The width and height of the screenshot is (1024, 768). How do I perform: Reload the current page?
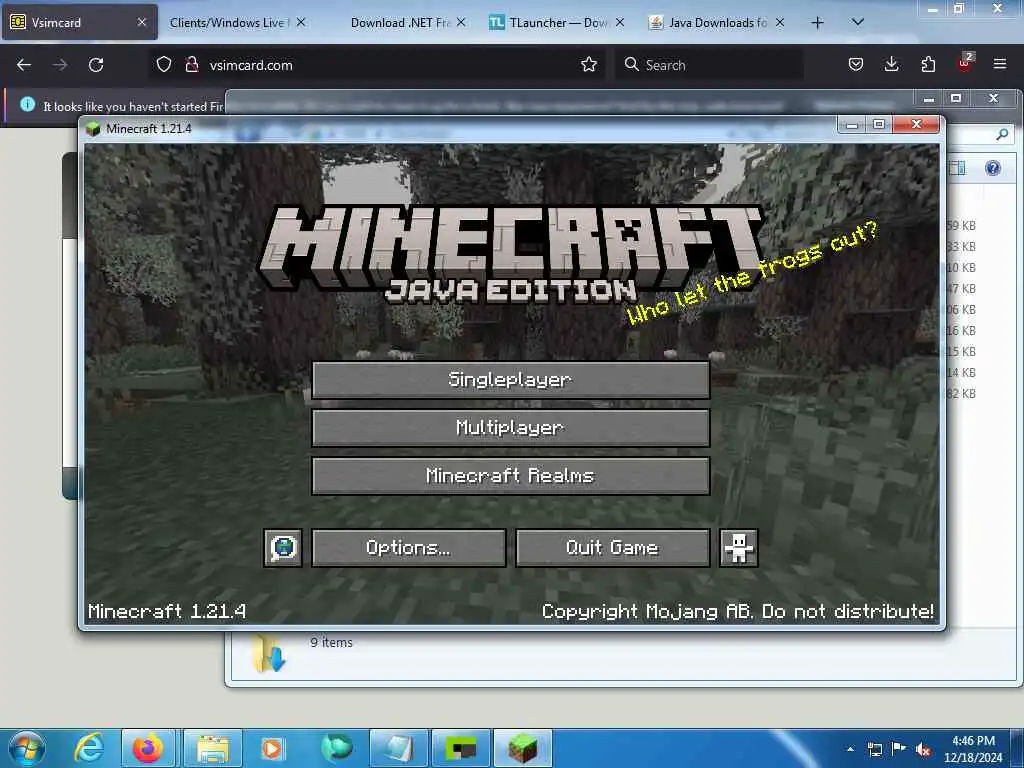click(96, 65)
